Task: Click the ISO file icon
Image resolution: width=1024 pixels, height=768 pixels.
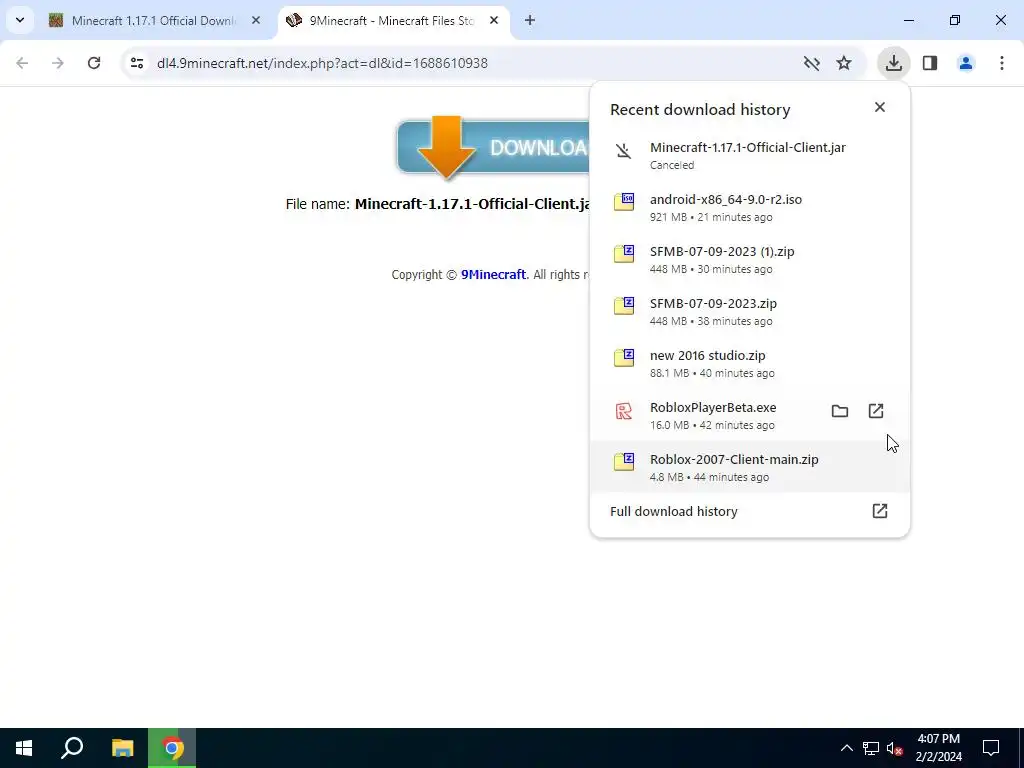Action: pyautogui.click(x=624, y=201)
